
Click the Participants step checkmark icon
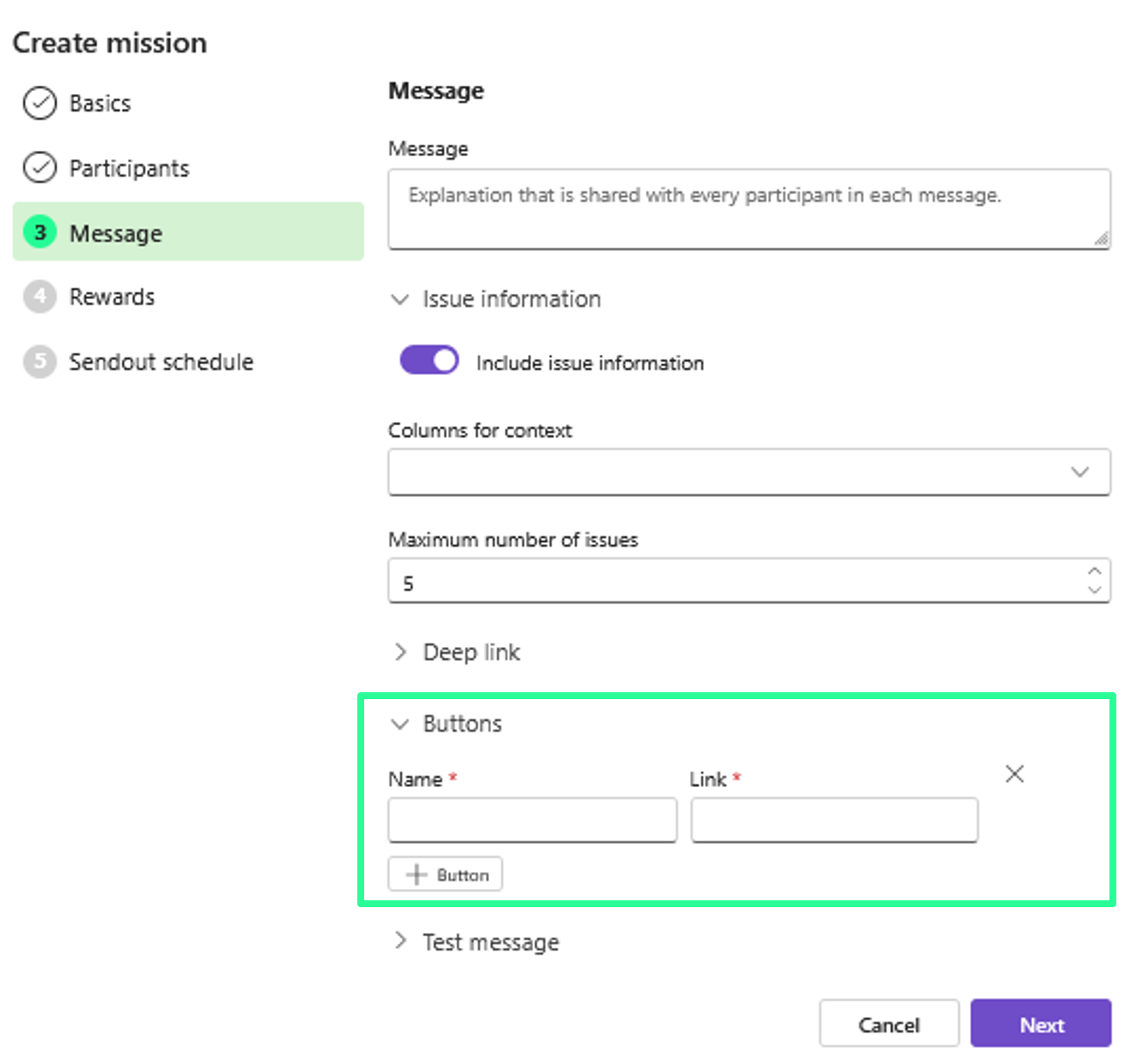[x=40, y=168]
